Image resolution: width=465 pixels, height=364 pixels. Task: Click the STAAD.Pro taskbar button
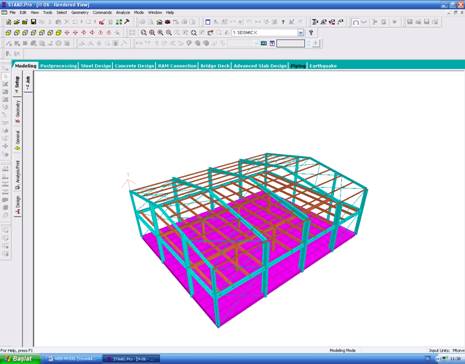point(131,359)
